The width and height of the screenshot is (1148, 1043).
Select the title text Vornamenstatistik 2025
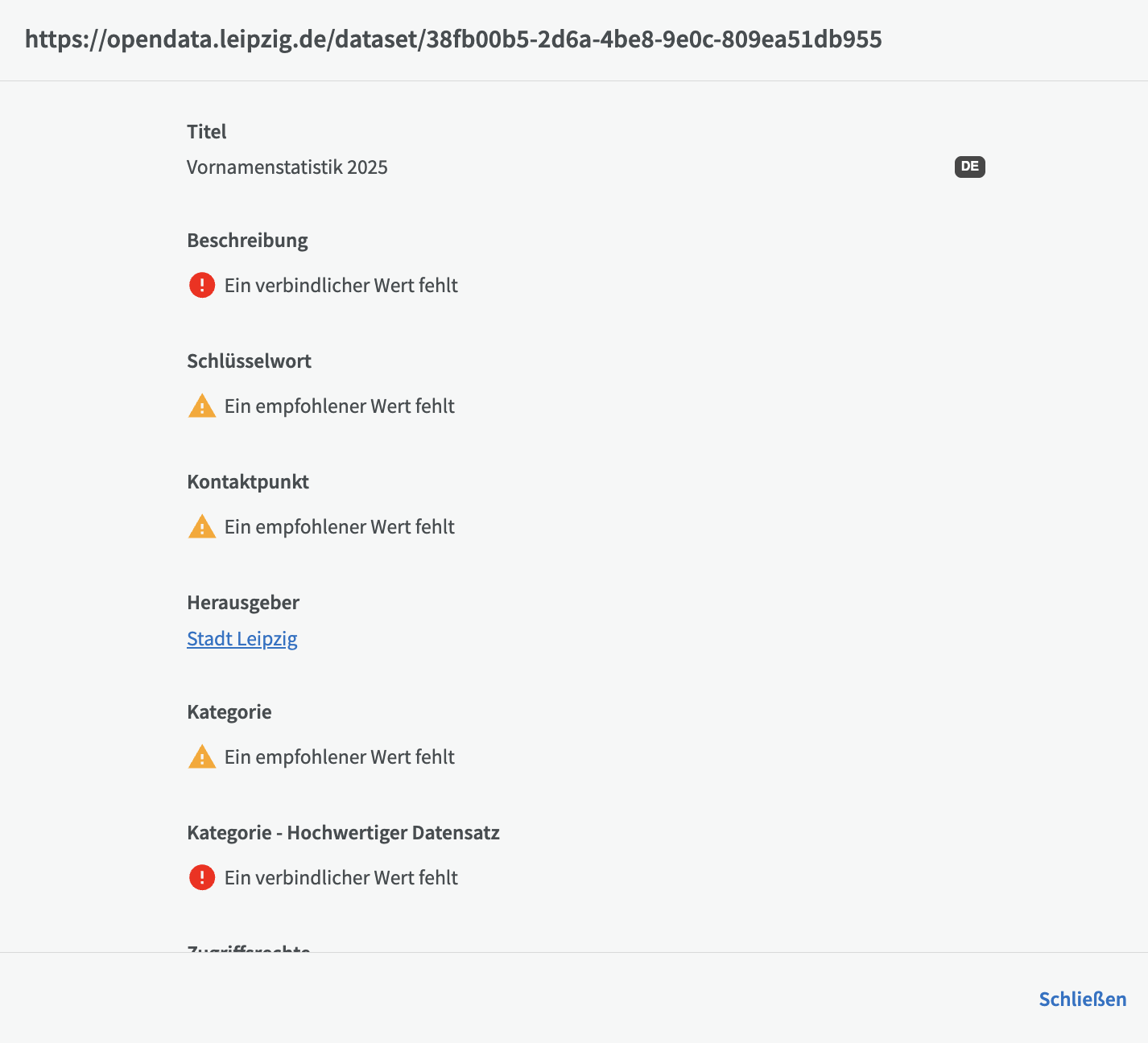(287, 167)
